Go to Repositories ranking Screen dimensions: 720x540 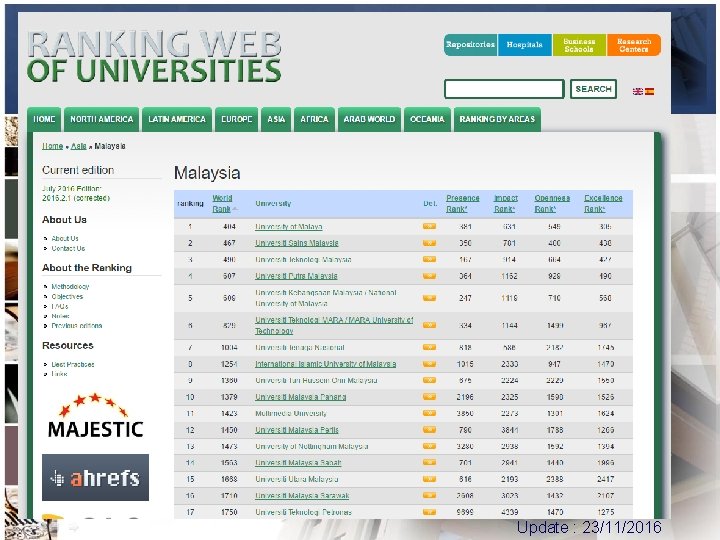click(470, 45)
